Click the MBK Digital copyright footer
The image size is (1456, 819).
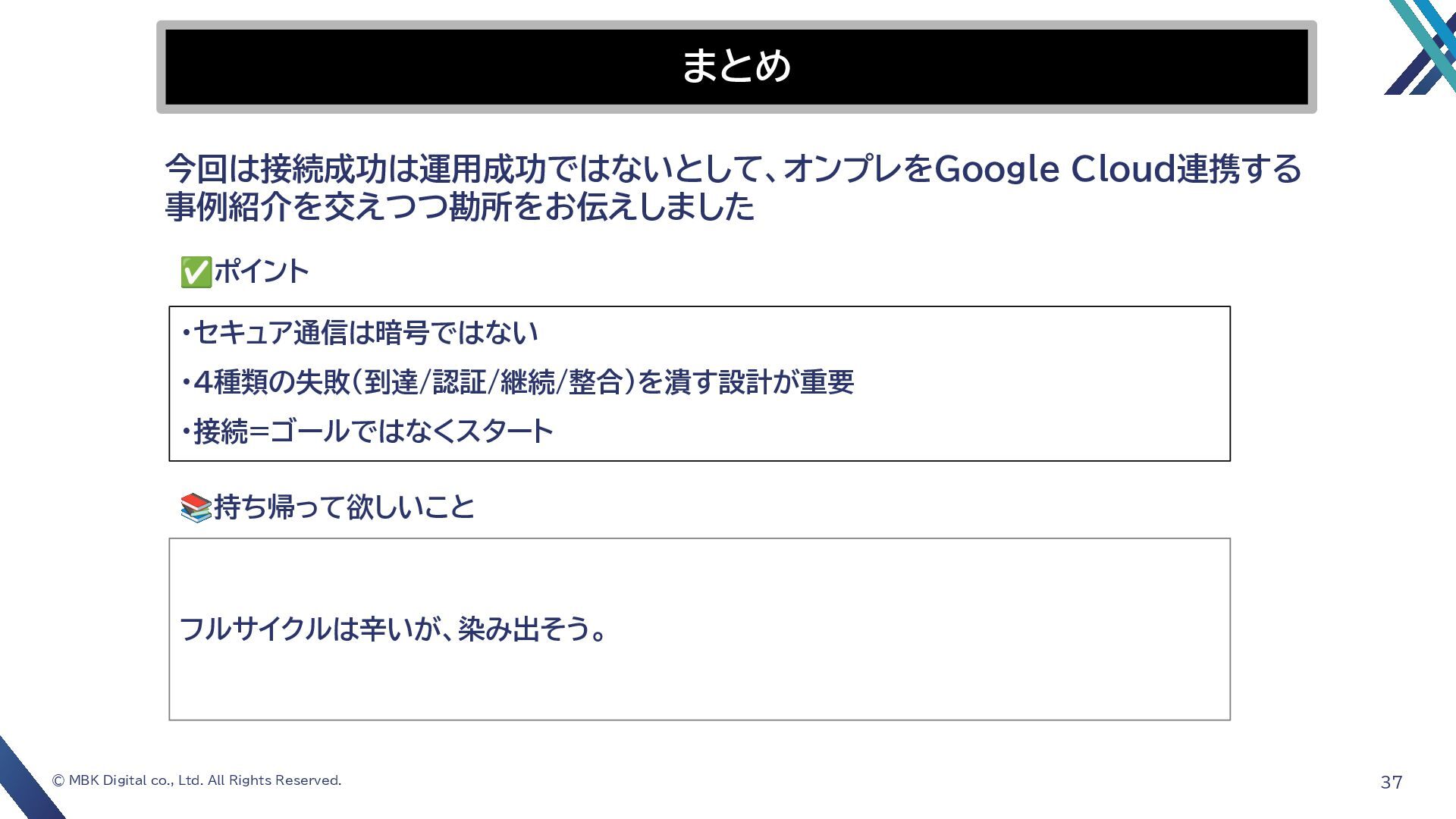point(196,780)
